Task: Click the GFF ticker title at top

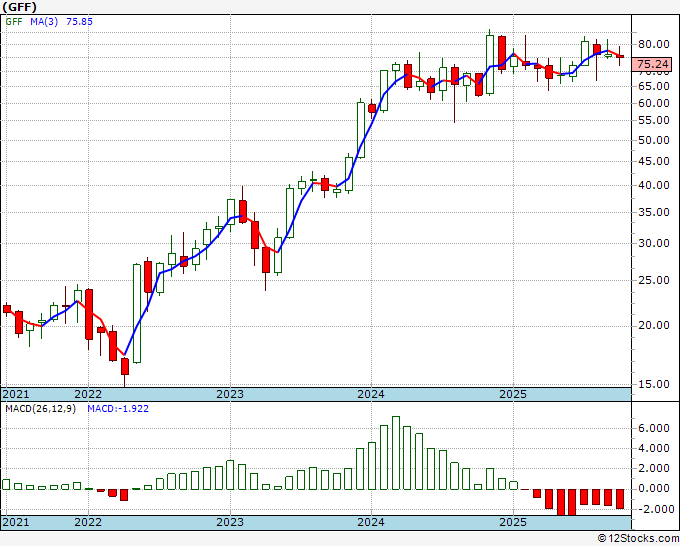Action: pos(20,7)
